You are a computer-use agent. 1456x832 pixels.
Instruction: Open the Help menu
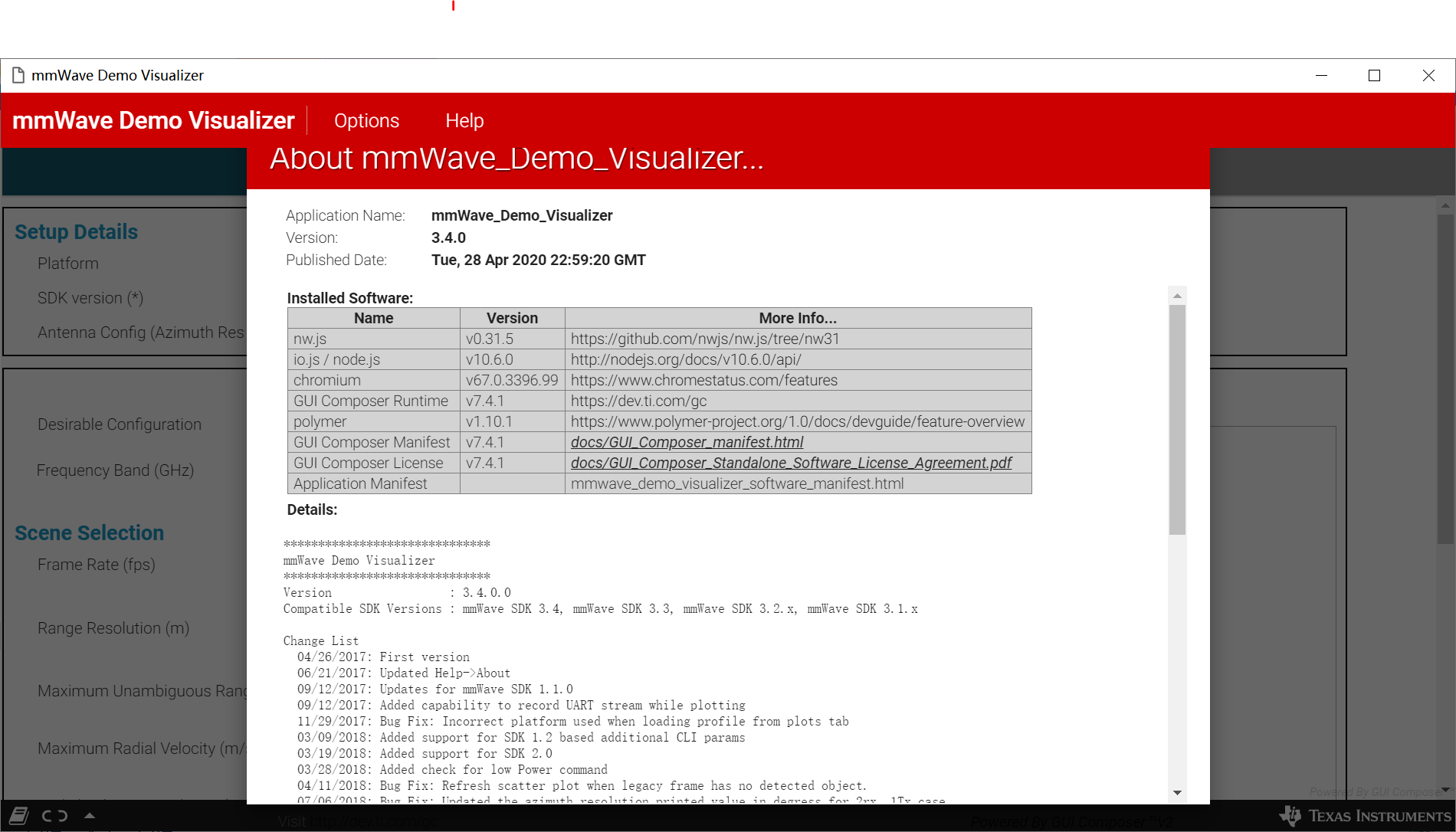point(464,120)
